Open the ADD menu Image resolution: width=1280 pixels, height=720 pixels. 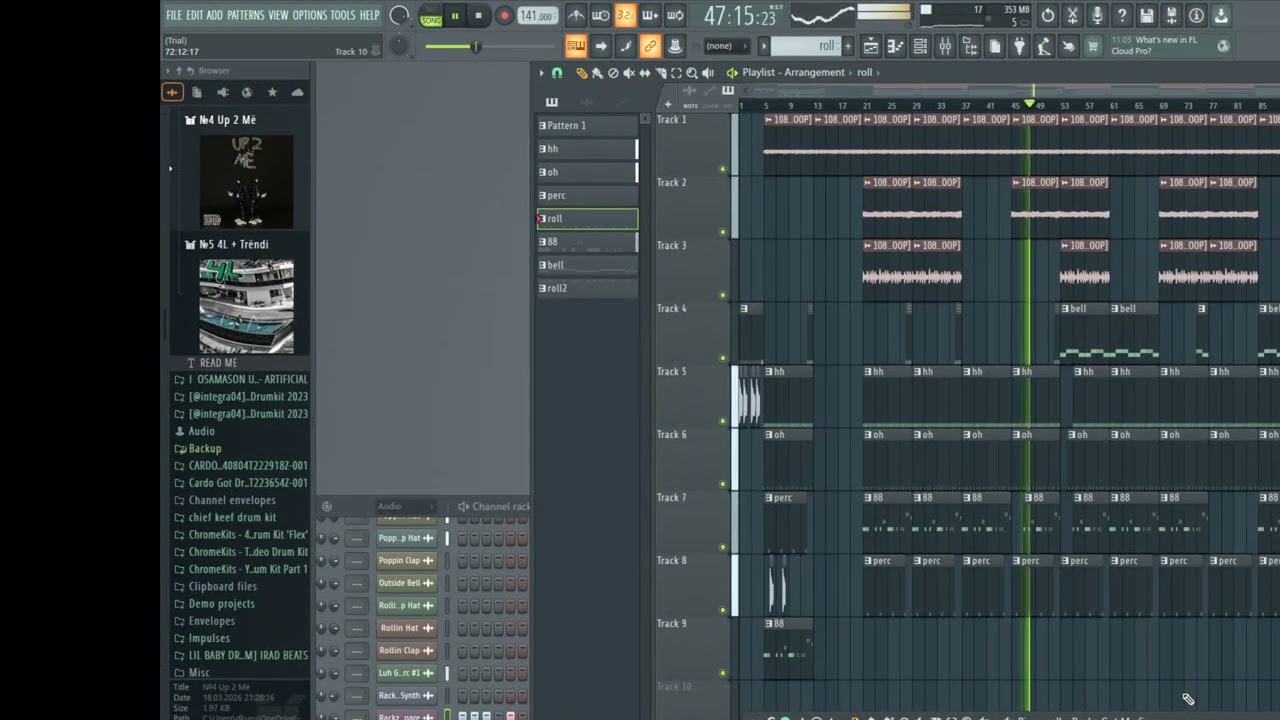pyautogui.click(x=215, y=15)
